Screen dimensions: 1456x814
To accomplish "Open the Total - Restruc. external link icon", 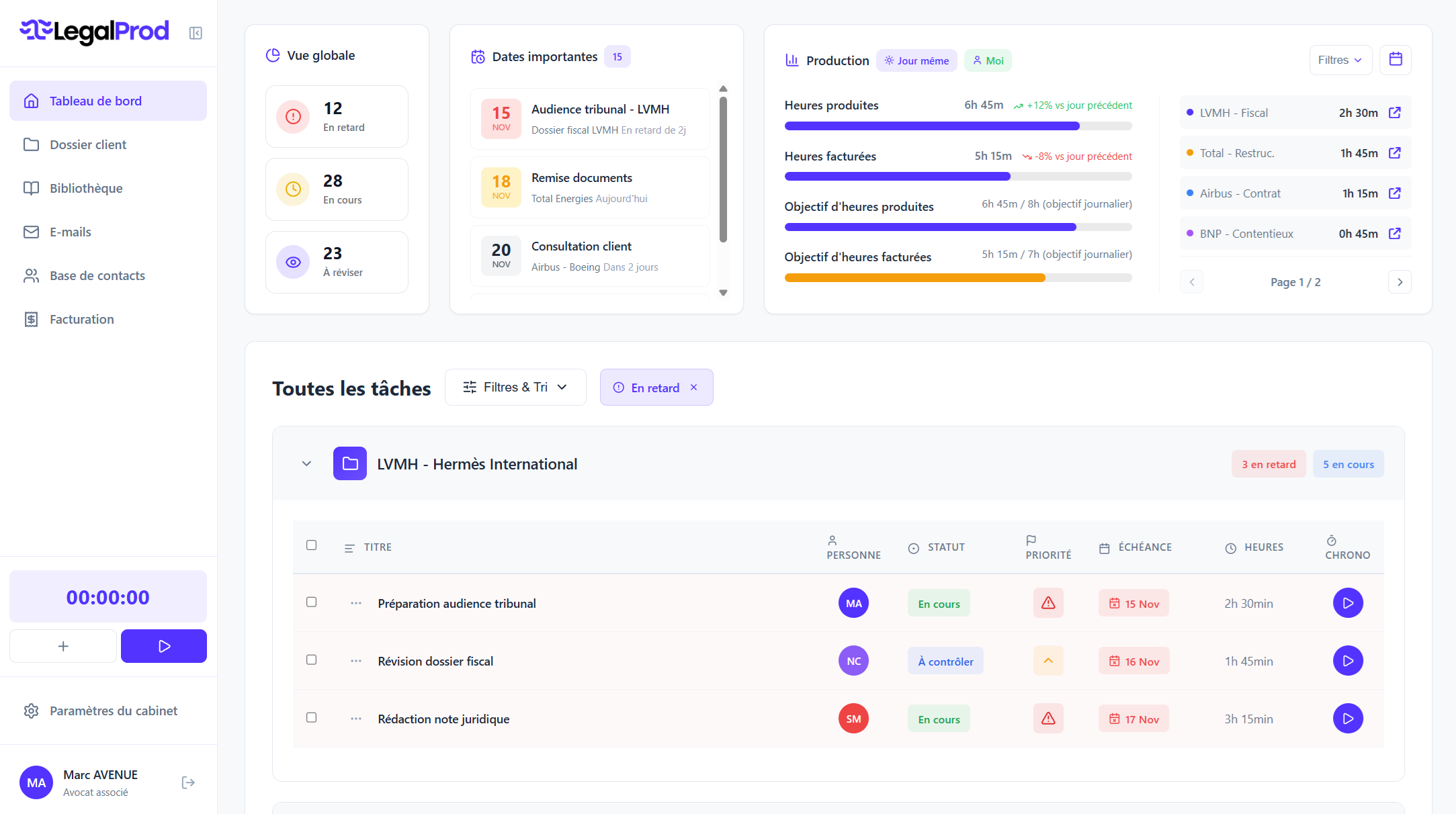I will (1395, 152).
